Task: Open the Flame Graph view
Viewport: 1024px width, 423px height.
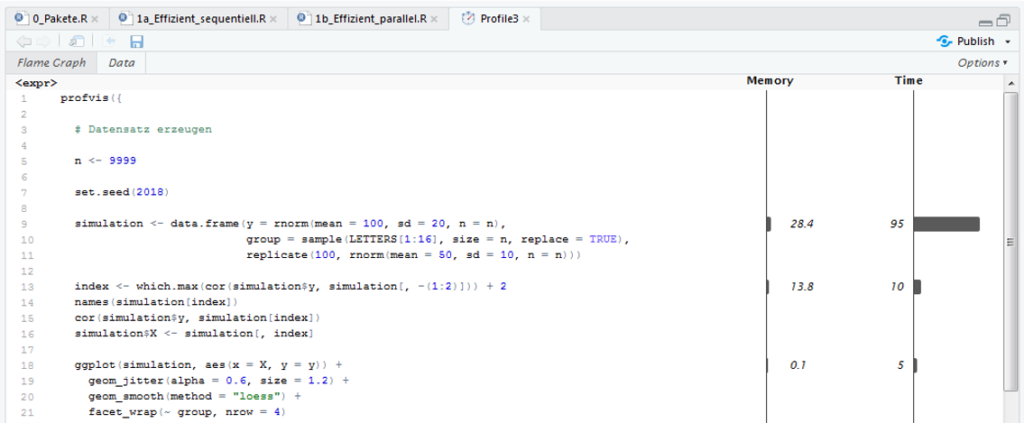Action: pos(51,63)
